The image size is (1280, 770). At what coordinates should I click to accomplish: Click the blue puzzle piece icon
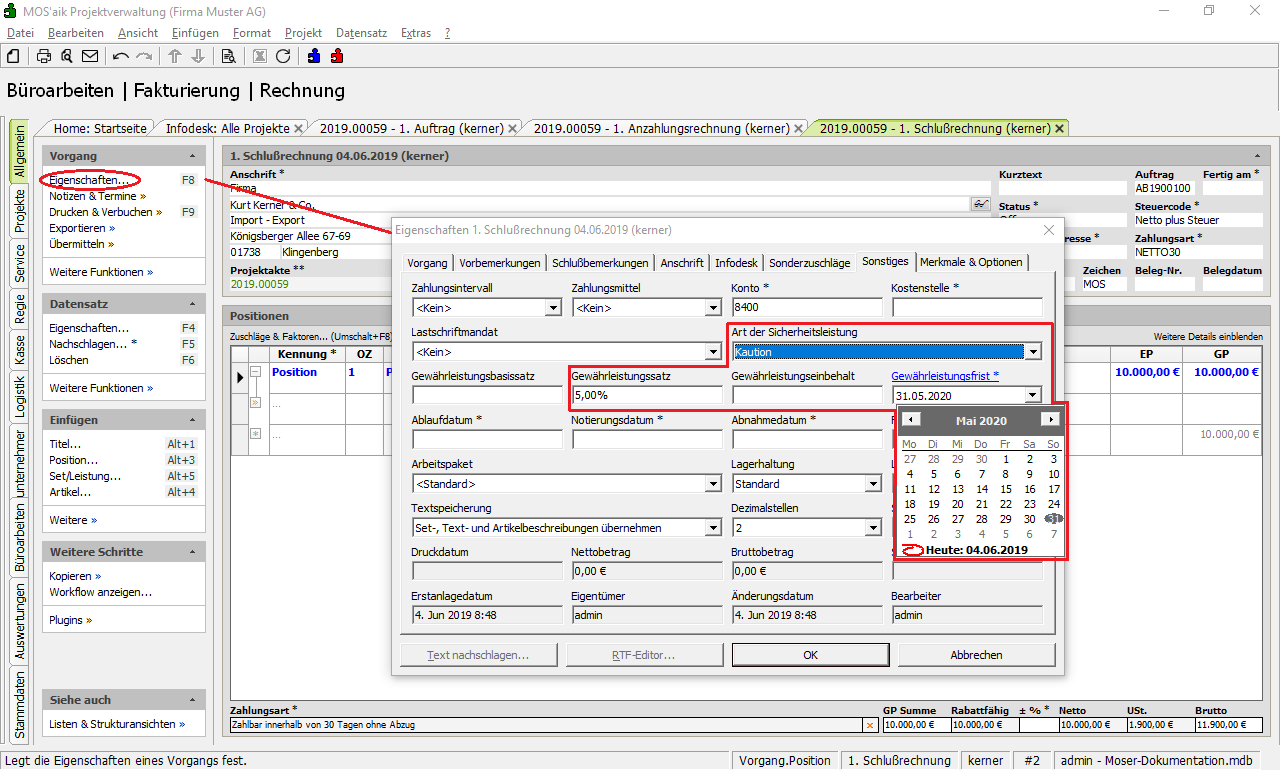pos(314,56)
